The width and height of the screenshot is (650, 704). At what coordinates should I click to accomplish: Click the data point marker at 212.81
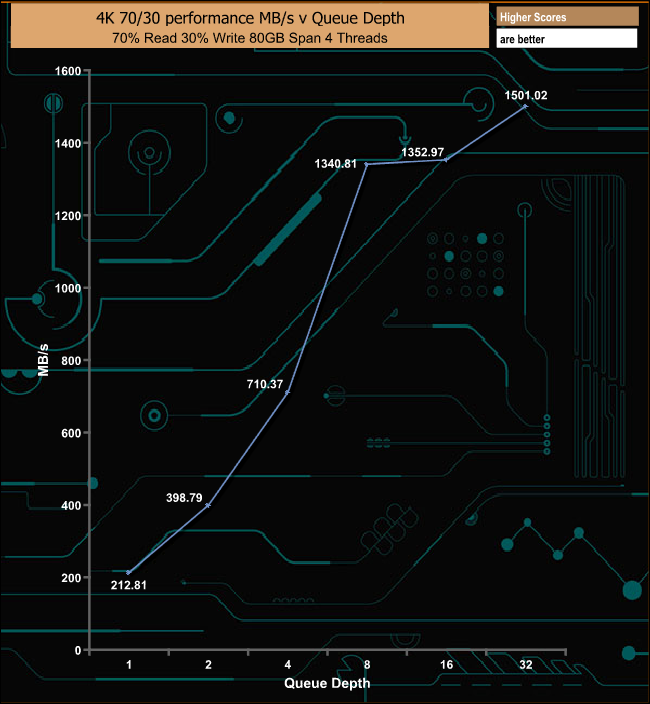(x=129, y=572)
